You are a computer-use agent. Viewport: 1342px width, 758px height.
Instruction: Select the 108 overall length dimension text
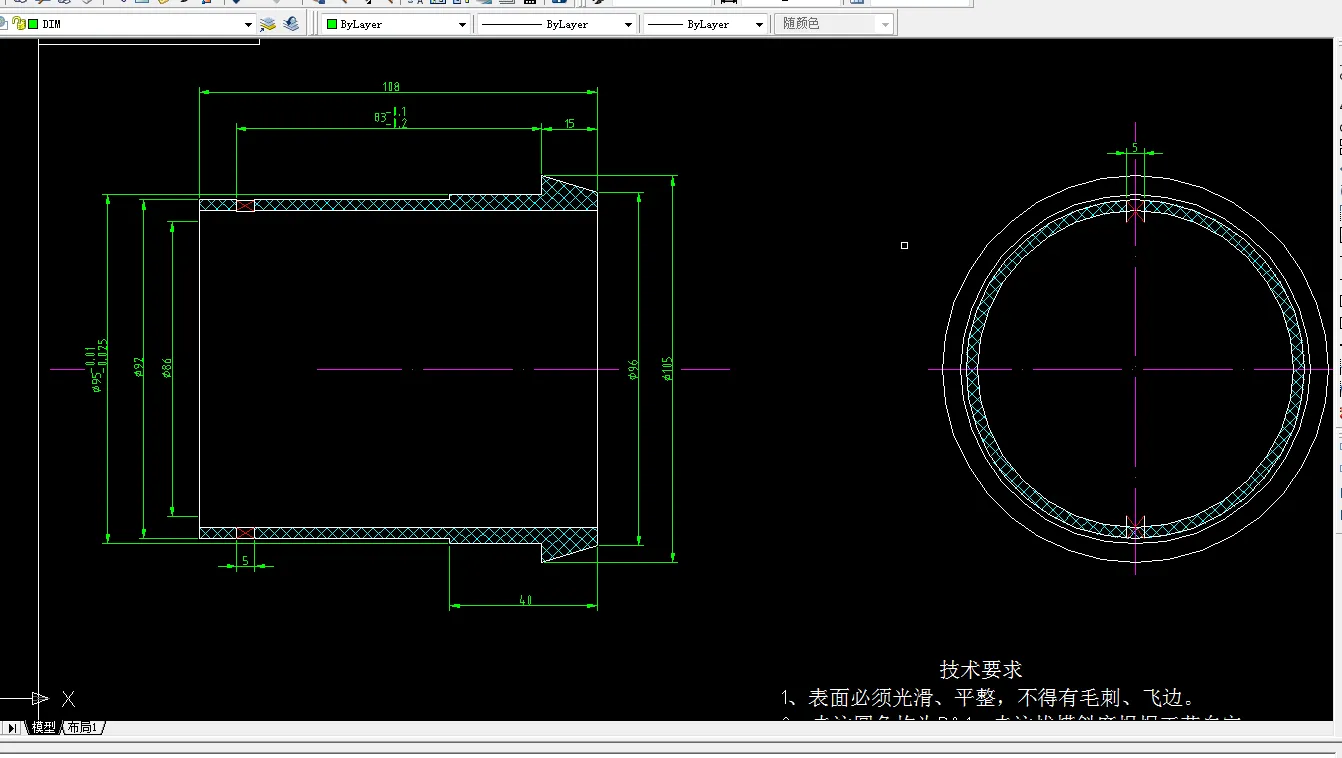click(x=391, y=87)
